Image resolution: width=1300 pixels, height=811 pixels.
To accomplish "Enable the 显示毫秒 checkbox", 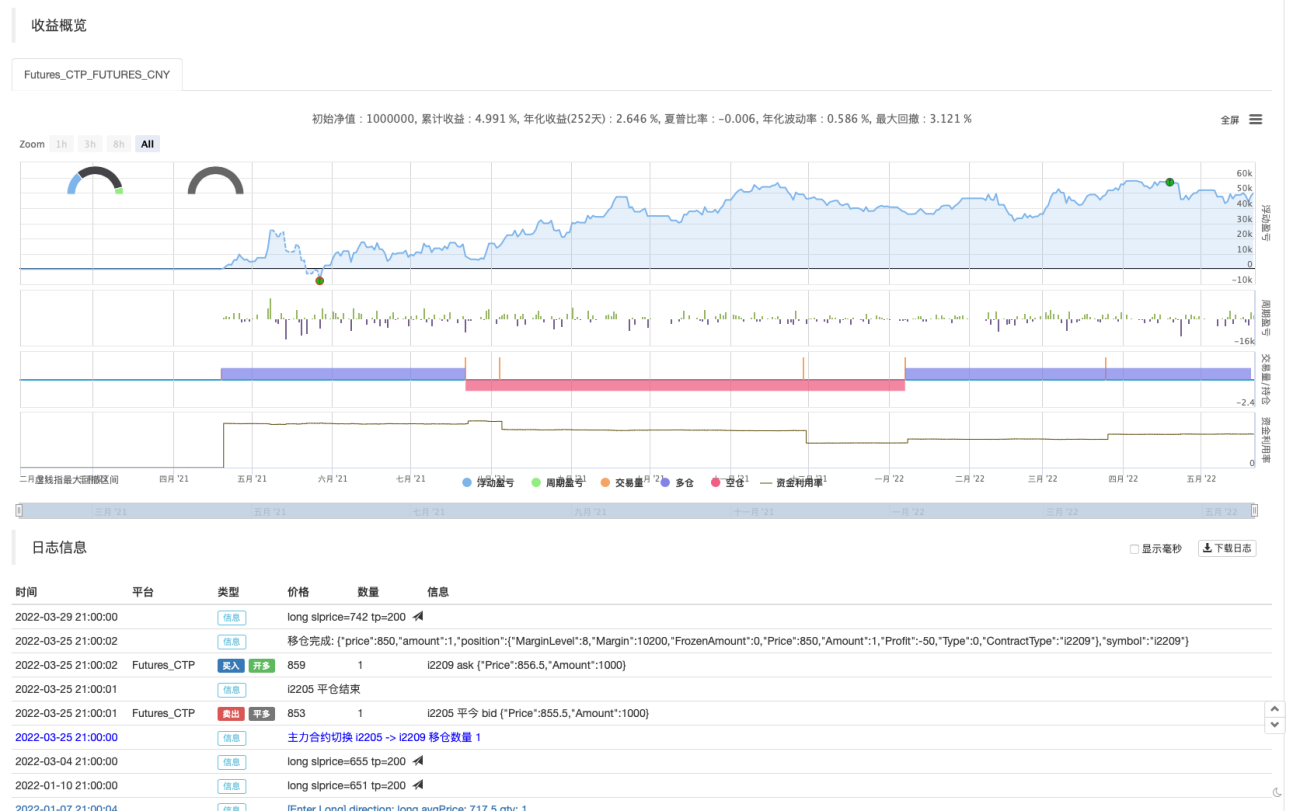I will point(1134,549).
